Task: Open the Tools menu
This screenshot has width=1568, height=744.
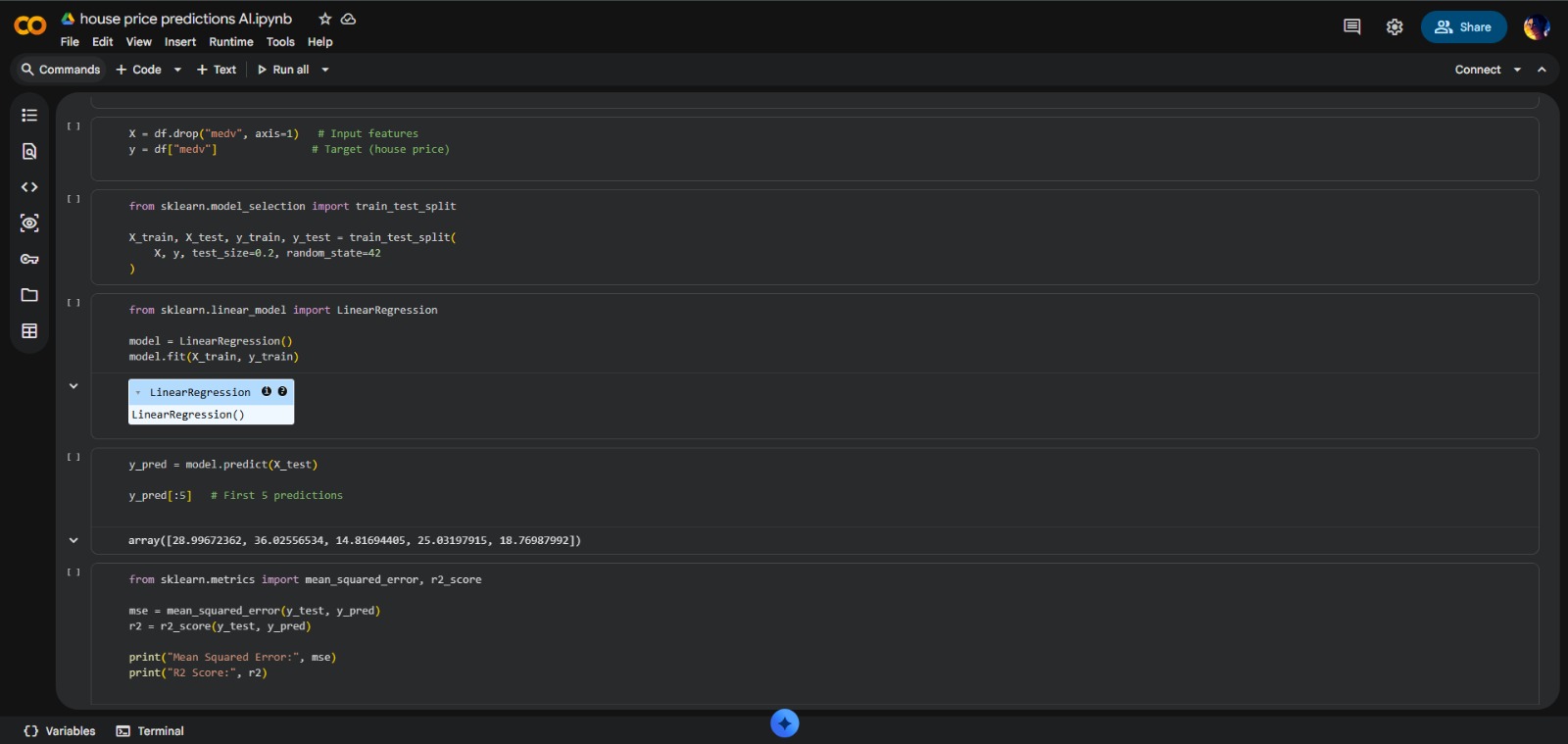Action: 280,42
